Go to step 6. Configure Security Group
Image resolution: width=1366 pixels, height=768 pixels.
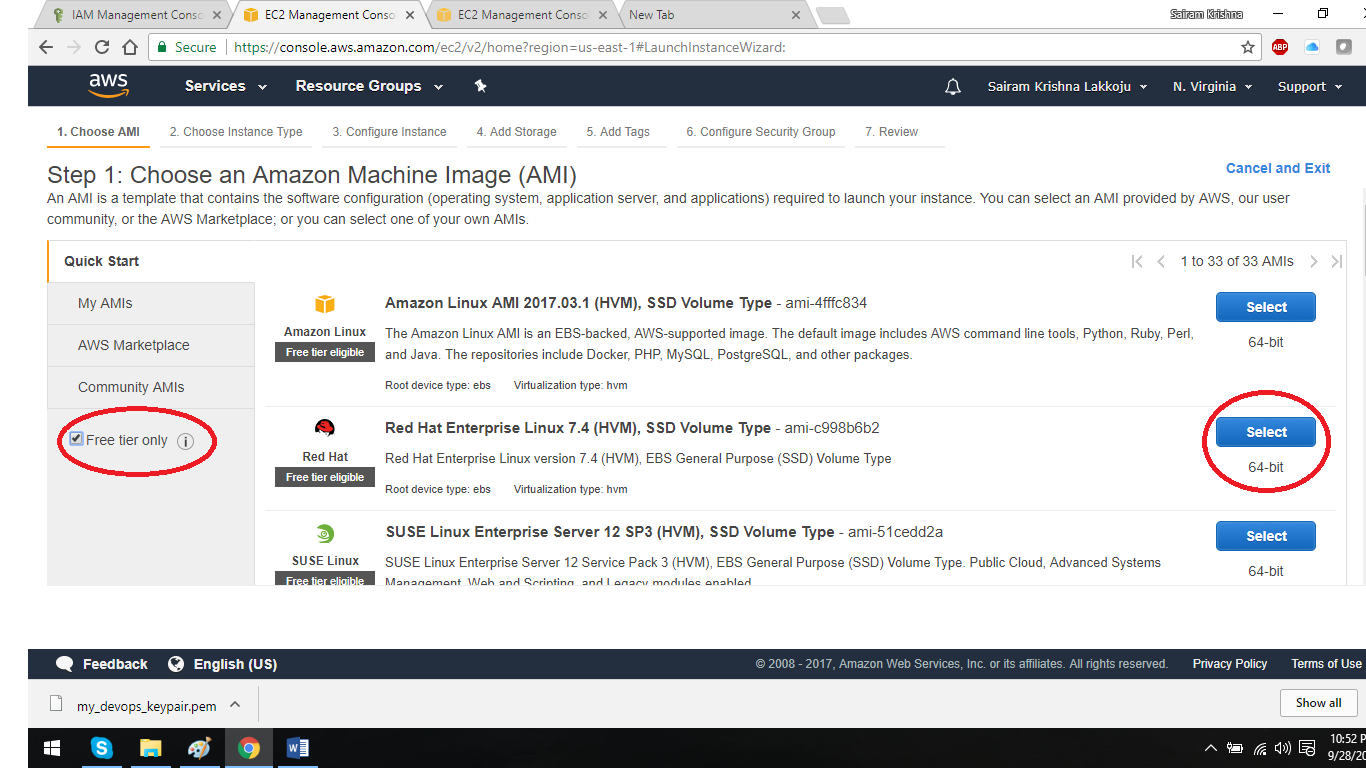tap(760, 132)
